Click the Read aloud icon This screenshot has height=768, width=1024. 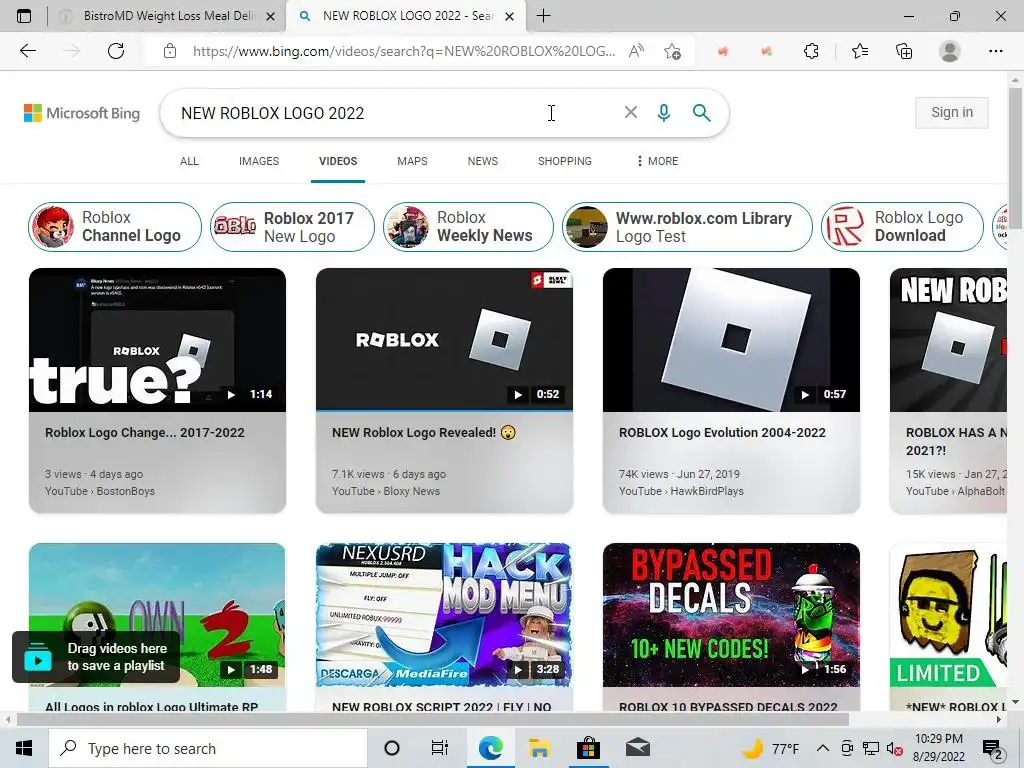coord(635,51)
